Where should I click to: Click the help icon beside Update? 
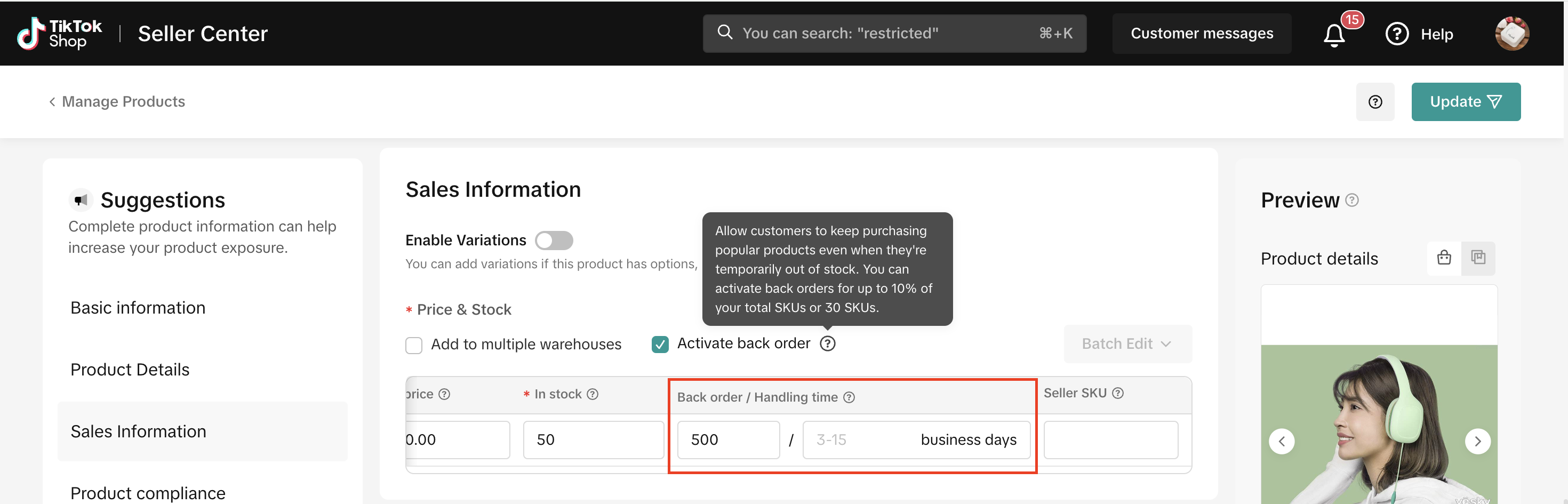click(1374, 102)
